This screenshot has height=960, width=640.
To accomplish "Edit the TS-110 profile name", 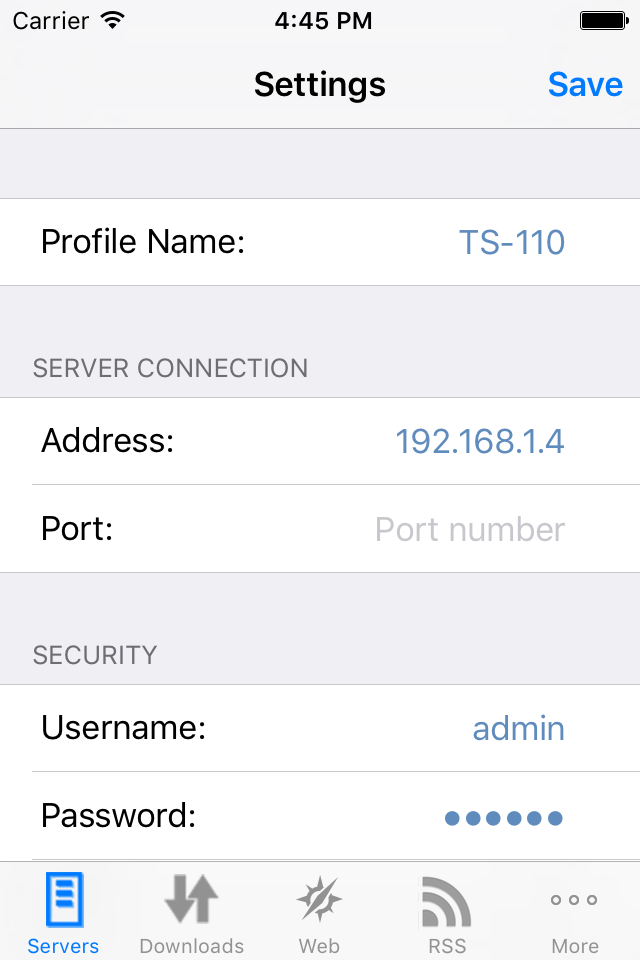I will 512,242.
